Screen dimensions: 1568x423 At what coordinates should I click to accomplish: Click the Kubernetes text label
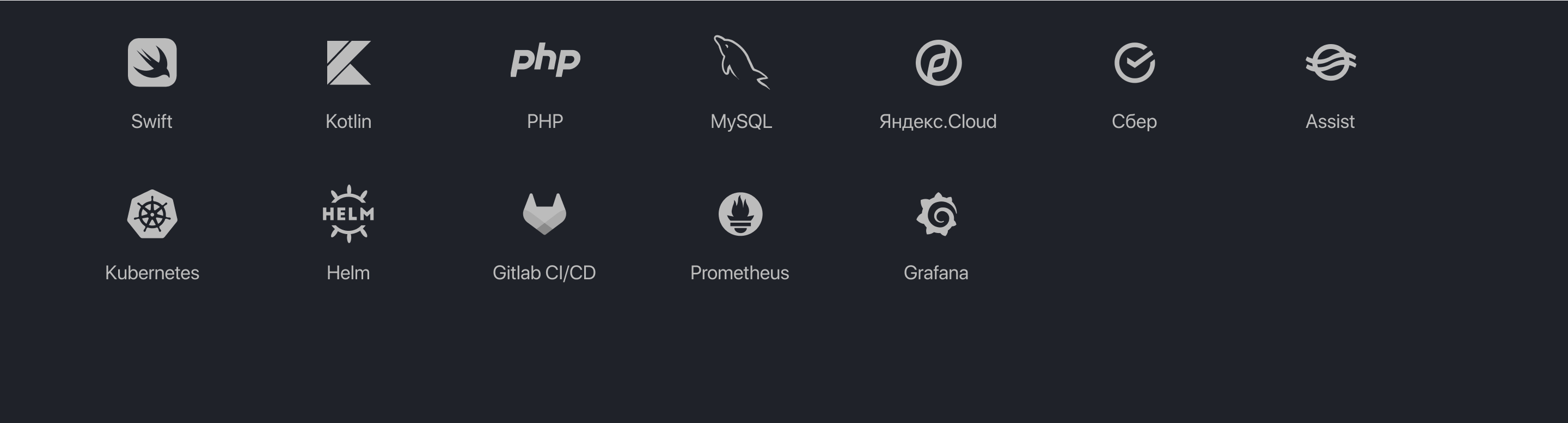tap(152, 273)
